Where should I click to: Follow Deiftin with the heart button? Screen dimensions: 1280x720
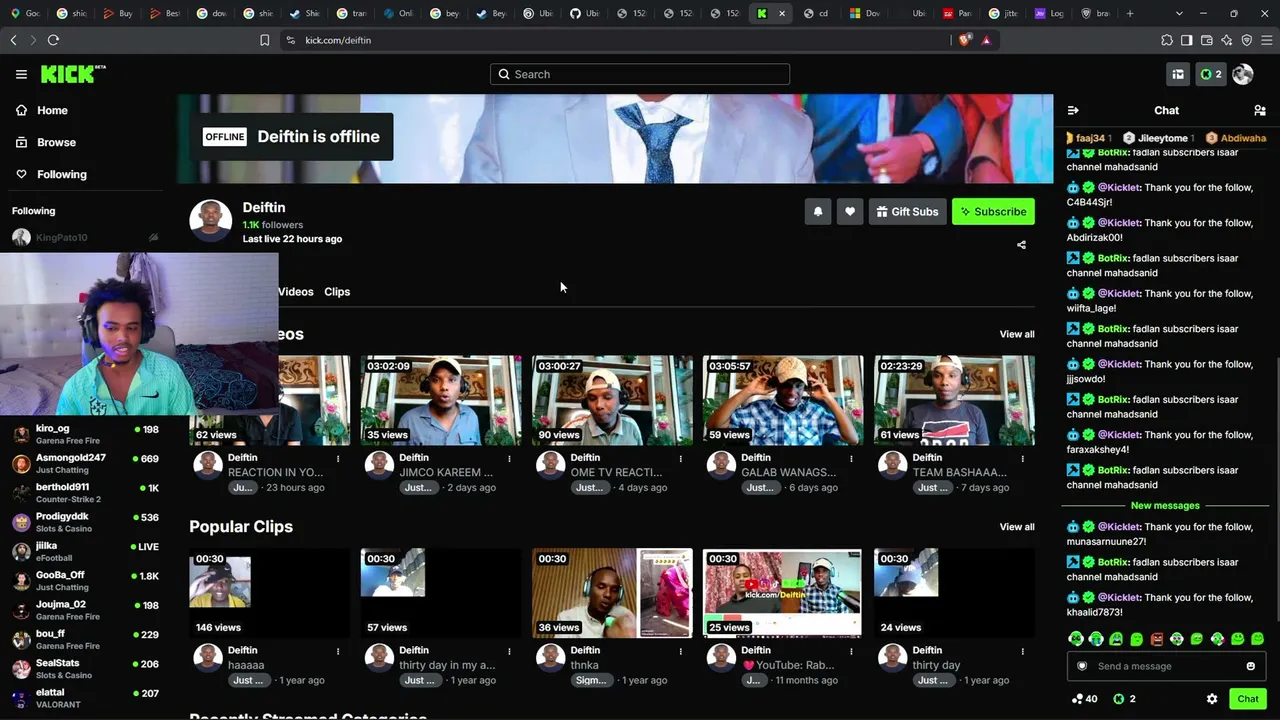tap(850, 211)
